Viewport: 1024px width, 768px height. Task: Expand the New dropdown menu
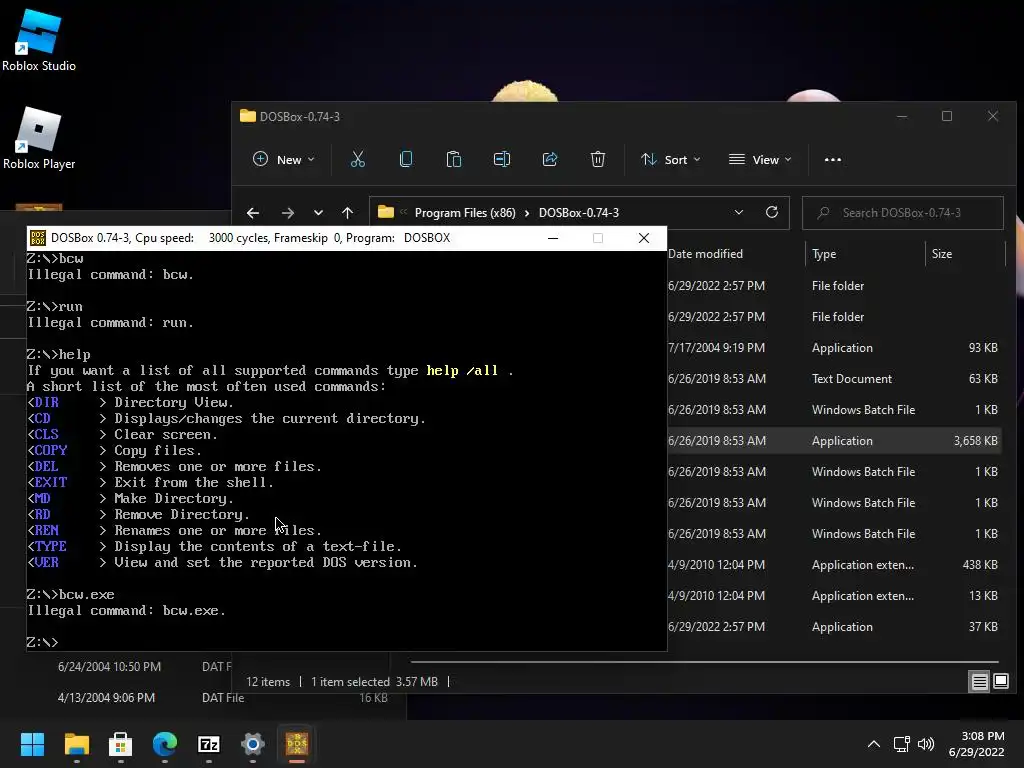click(283, 159)
